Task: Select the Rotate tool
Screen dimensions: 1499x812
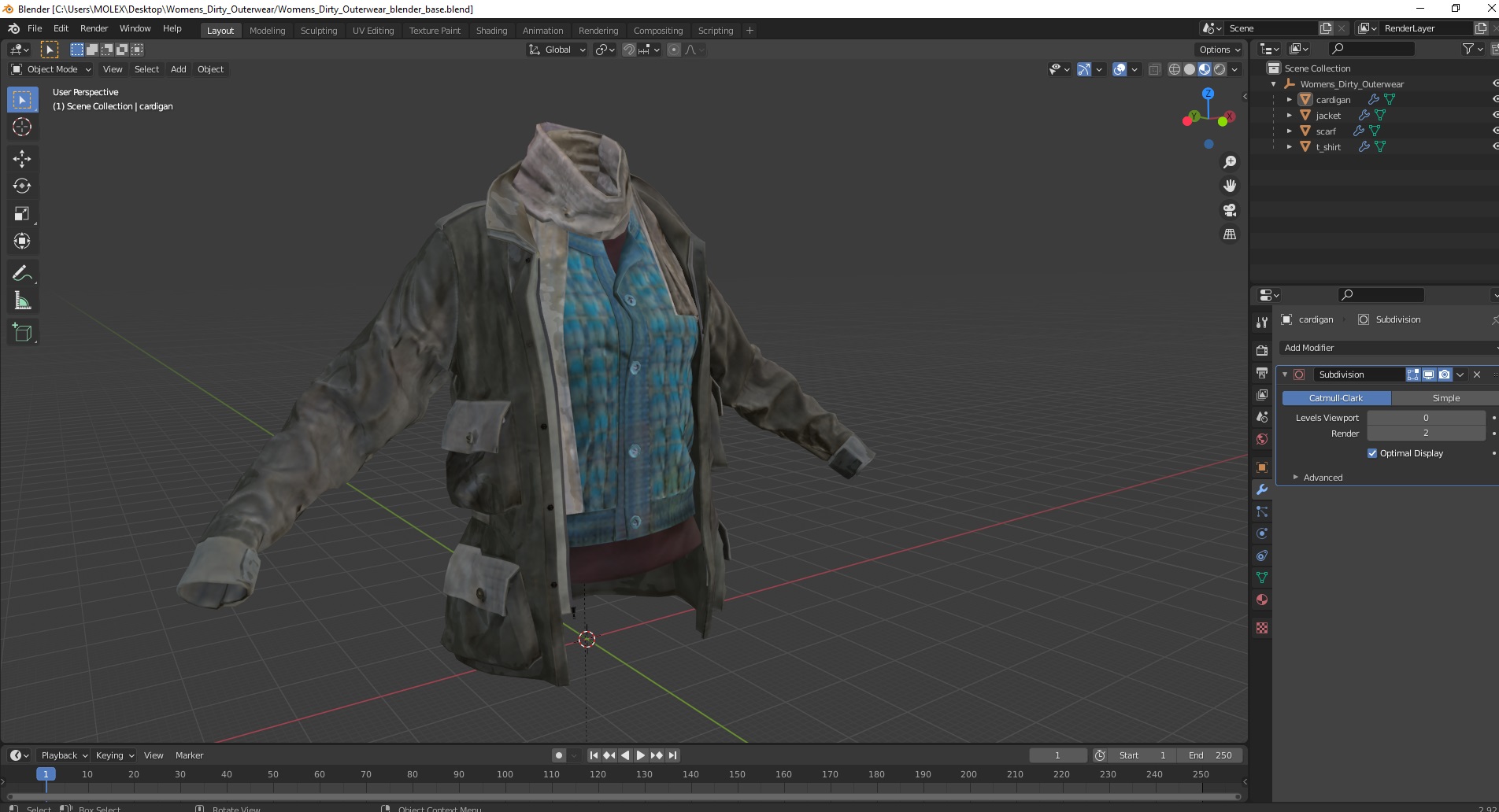Action: (22, 186)
